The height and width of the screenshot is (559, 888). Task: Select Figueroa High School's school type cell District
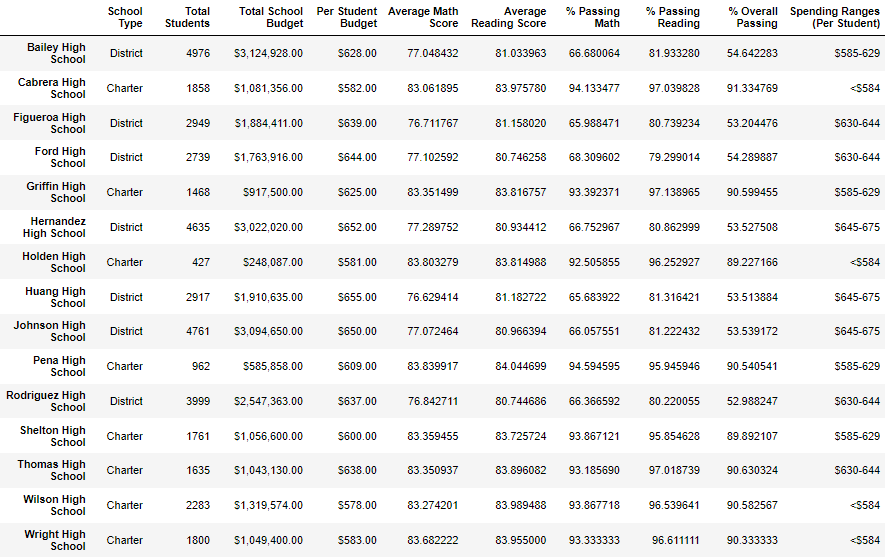coord(126,123)
